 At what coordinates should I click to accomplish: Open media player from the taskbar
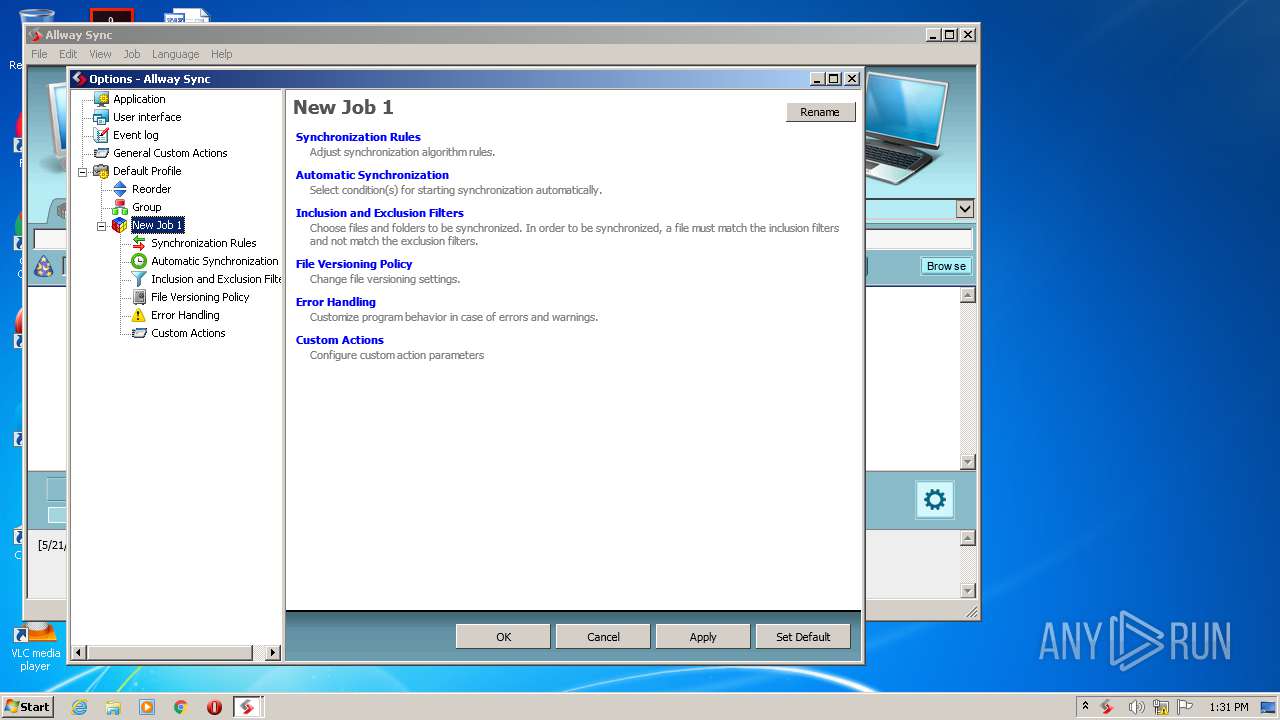point(147,707)
